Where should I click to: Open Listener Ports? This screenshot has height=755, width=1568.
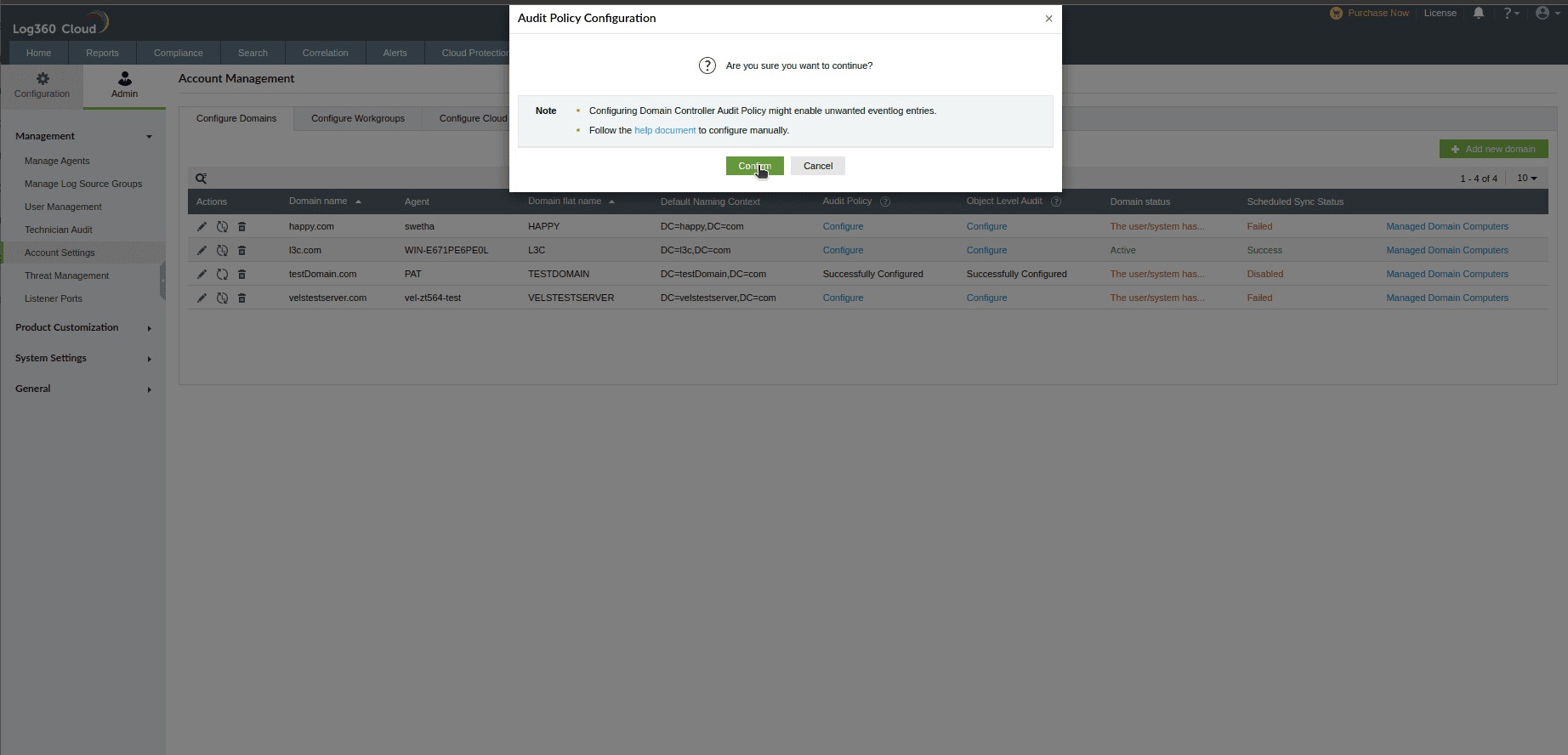pos(54,298)
